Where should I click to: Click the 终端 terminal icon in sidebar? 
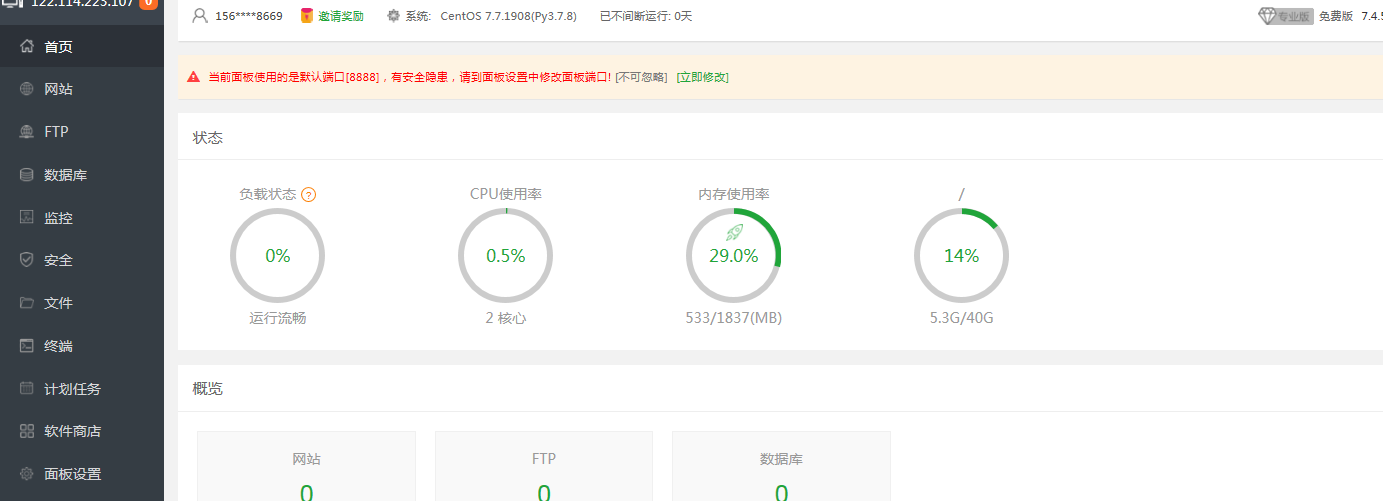coord(27,345)
